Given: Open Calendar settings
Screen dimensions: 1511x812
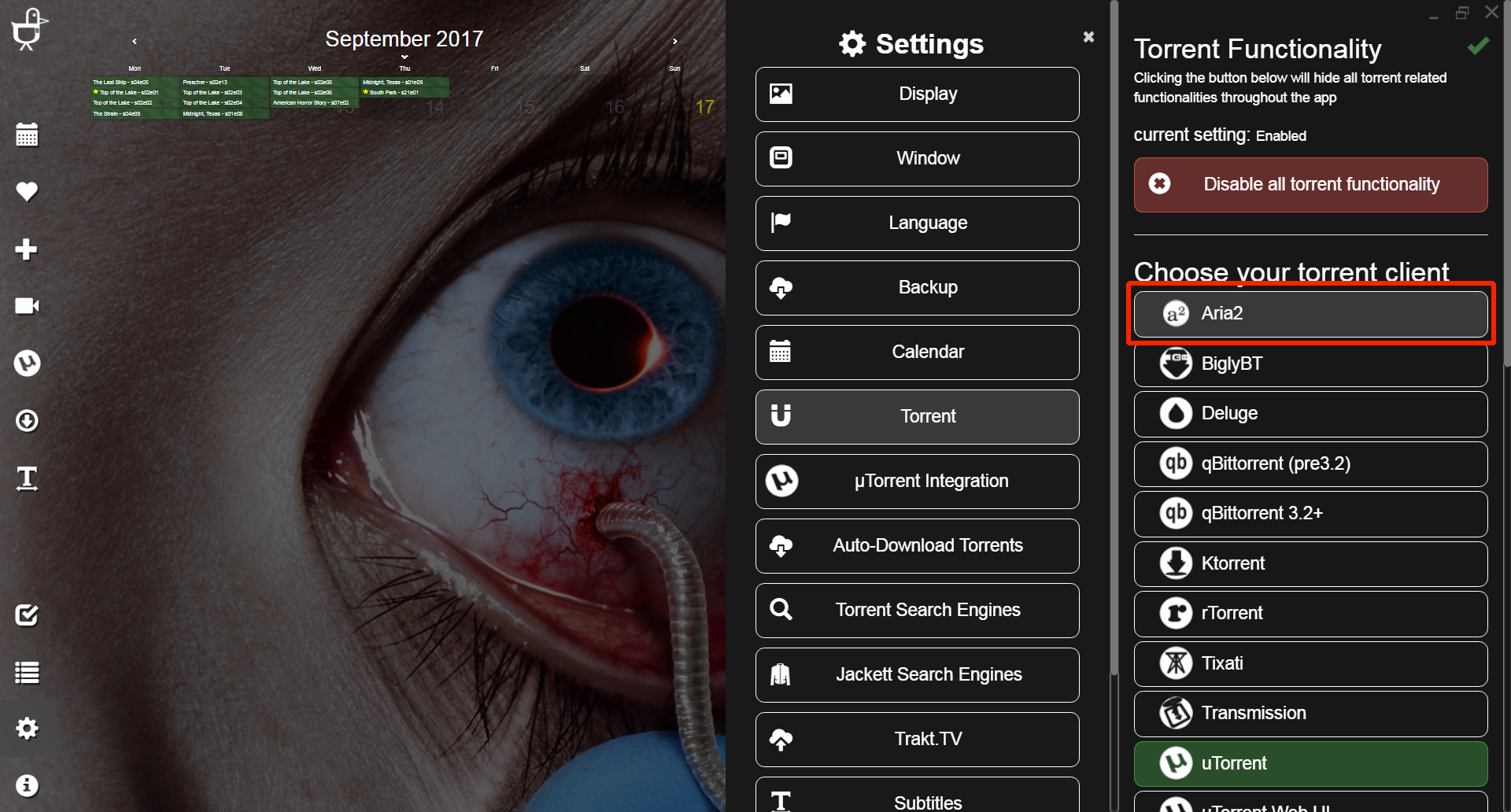Looking at the screenshot, I should [917, 352].
